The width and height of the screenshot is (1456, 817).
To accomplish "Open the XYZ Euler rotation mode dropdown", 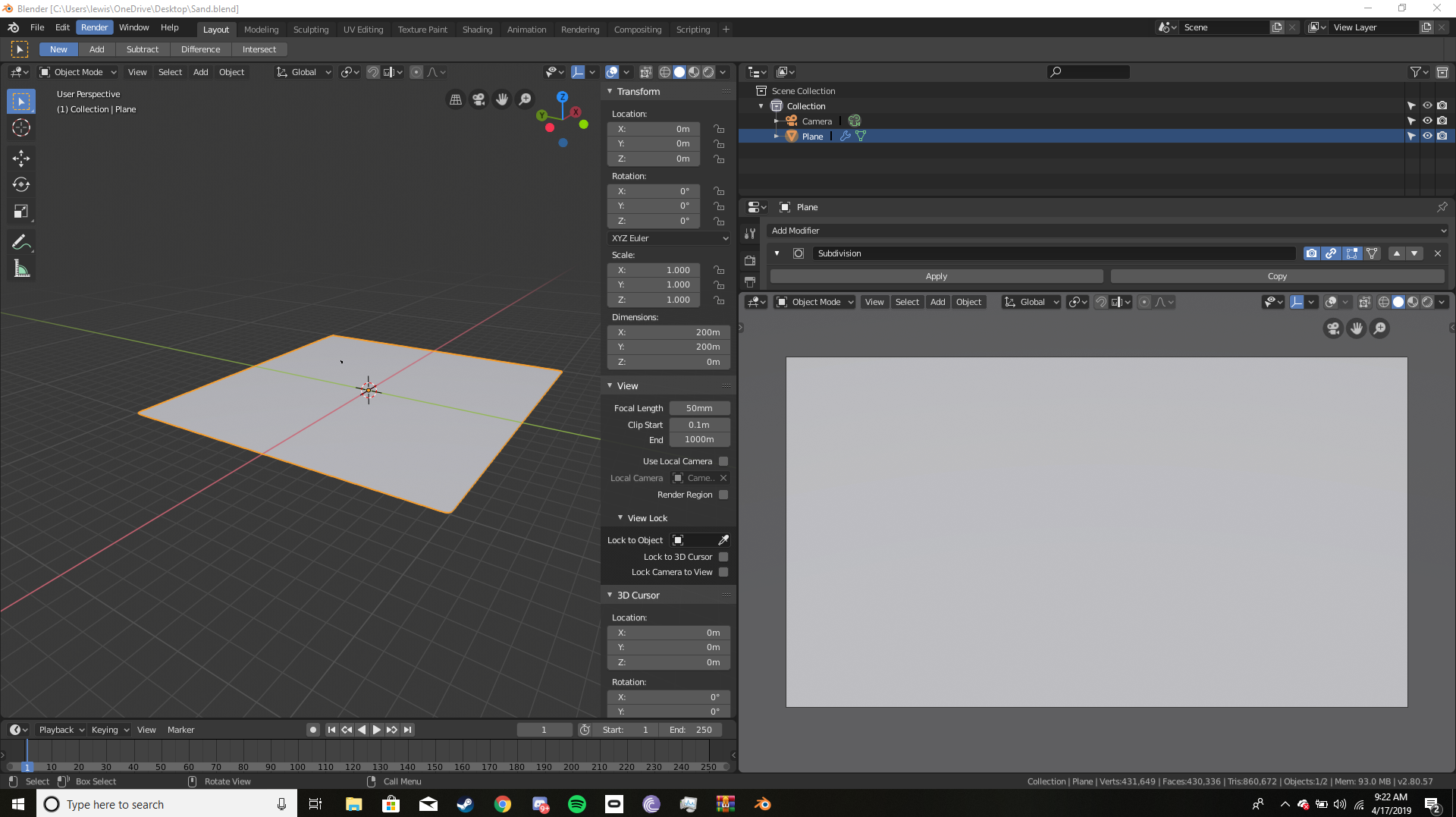I will [669, 238].
